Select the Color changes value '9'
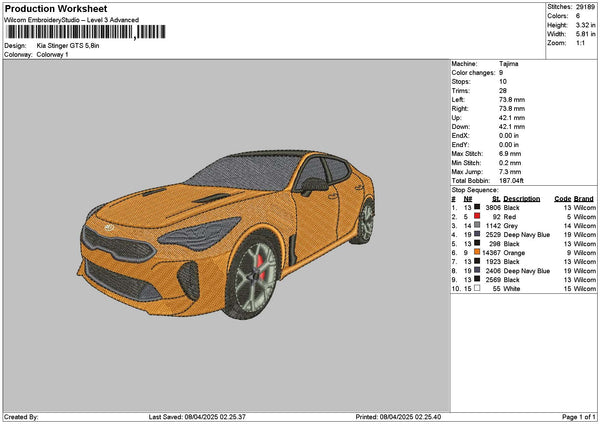This screenshot has width=600, height=424. (501, 73)
